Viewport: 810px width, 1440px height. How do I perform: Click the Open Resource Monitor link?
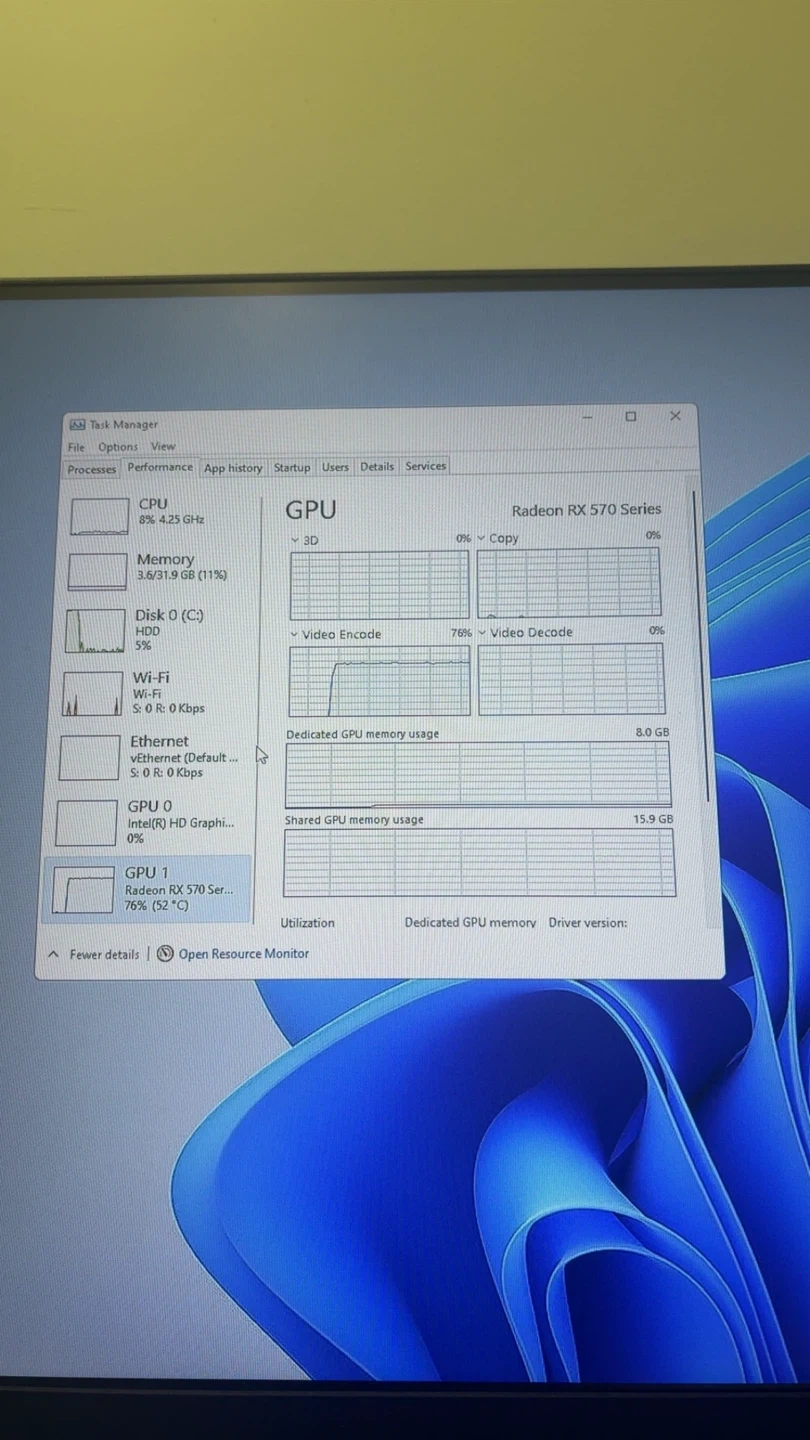click(x=243, y=954)
